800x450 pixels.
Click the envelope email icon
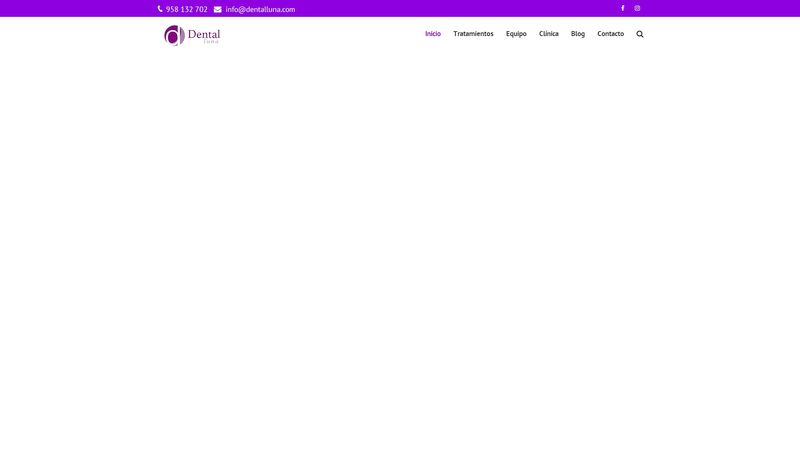pyautogui.click(x=217, y=9)
